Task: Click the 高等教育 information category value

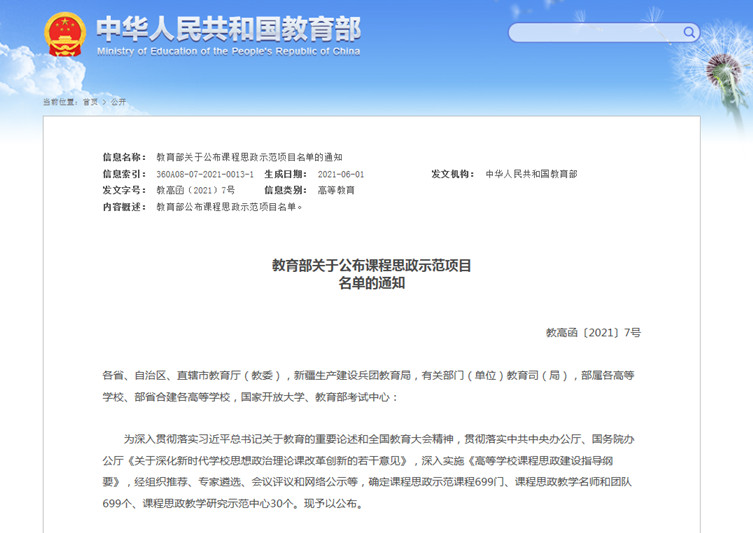Action: tap(336, 190)
